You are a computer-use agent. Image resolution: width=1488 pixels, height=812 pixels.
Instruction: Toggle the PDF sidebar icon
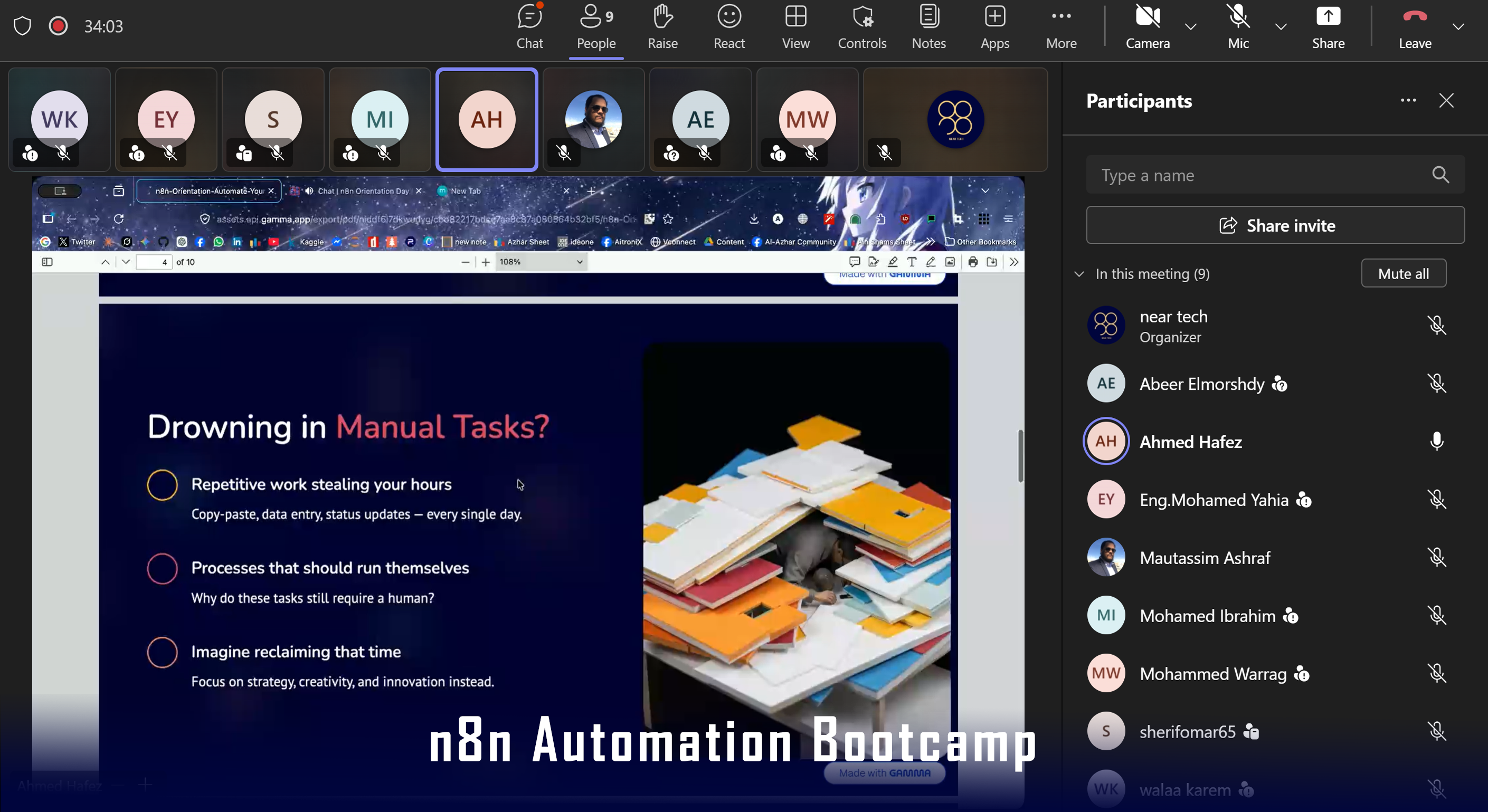coord(48,262)
